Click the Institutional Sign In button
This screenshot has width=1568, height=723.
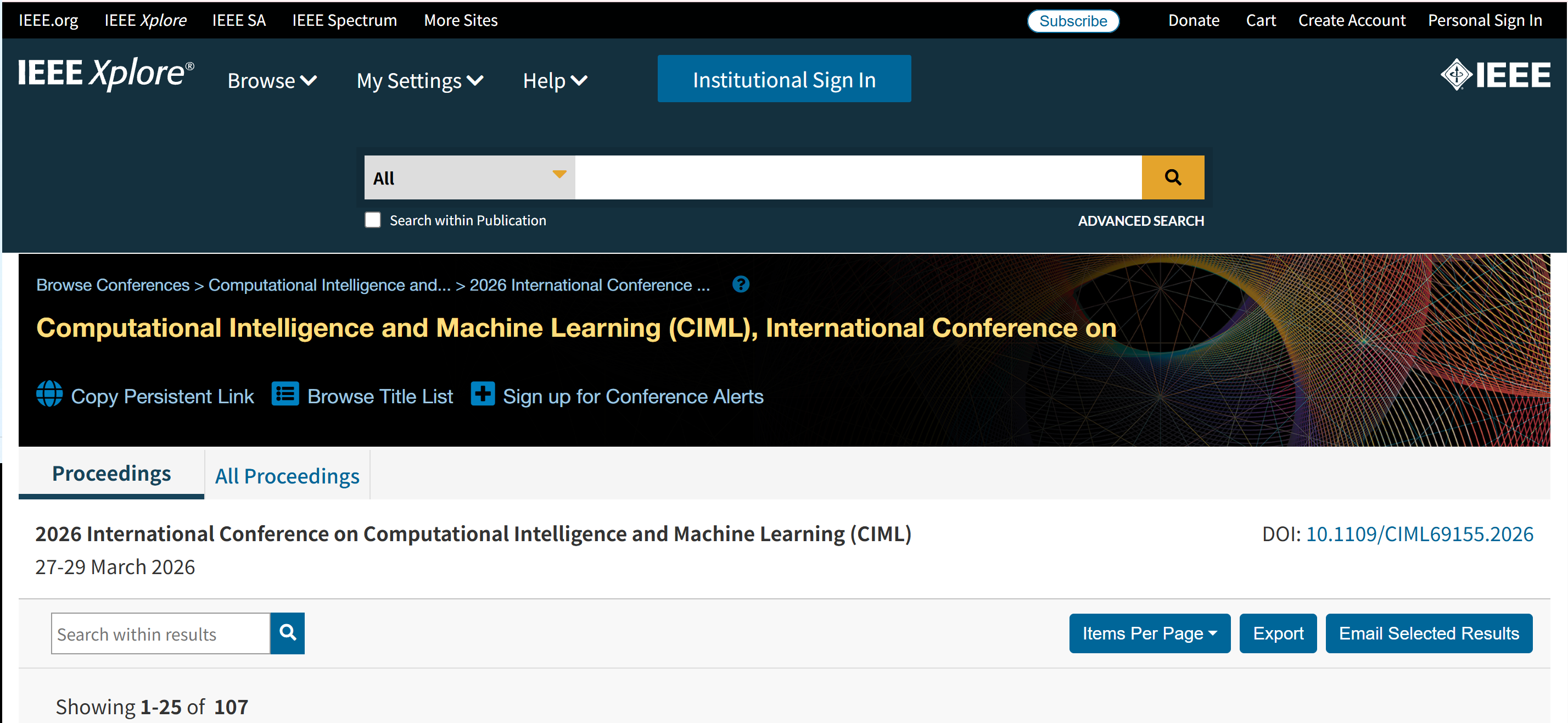click(784, 79)
